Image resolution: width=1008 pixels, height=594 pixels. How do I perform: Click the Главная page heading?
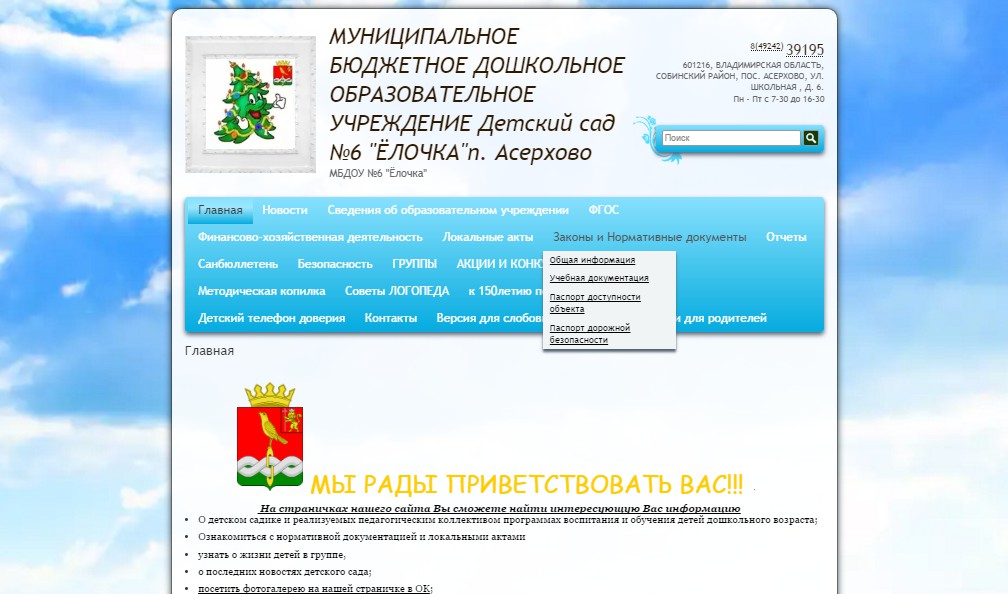click(x=209, y=350)
